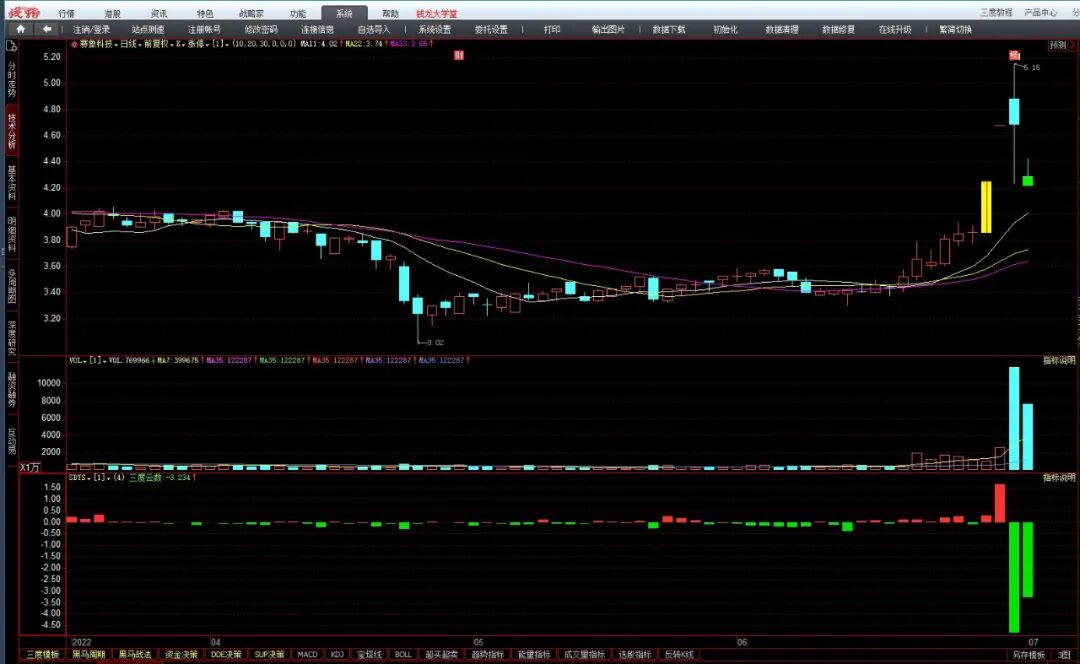This screenshot has height=664, width=1080.
Task: Click the home icon in the toolbar
Action: coord(21,29)
